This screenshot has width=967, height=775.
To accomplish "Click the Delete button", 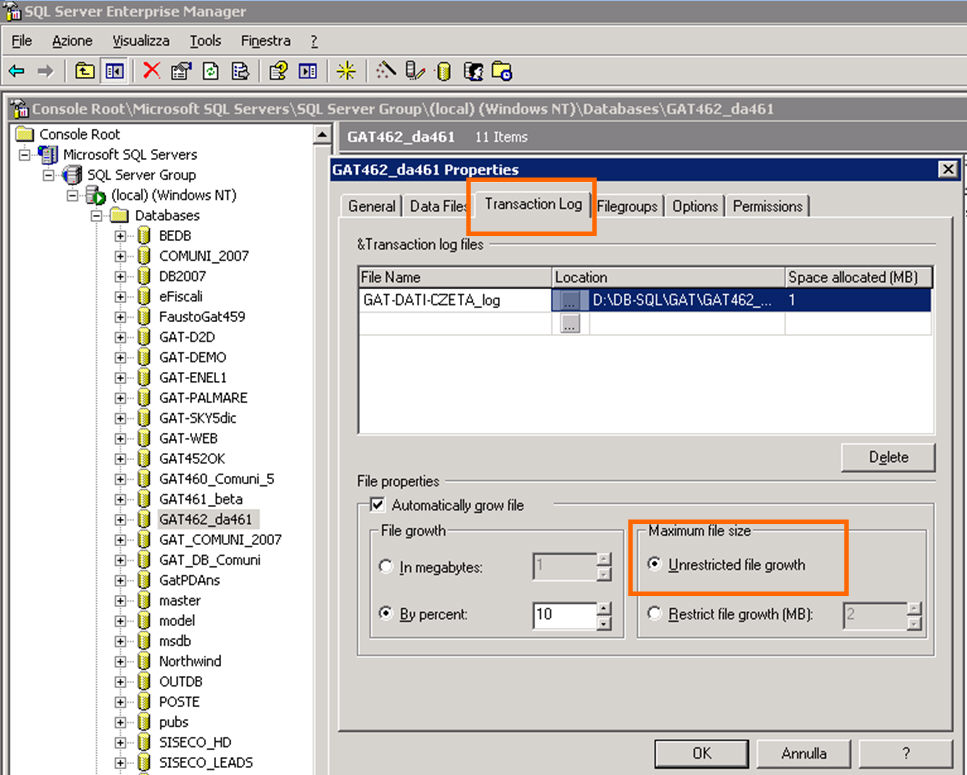I will [888, 457].
